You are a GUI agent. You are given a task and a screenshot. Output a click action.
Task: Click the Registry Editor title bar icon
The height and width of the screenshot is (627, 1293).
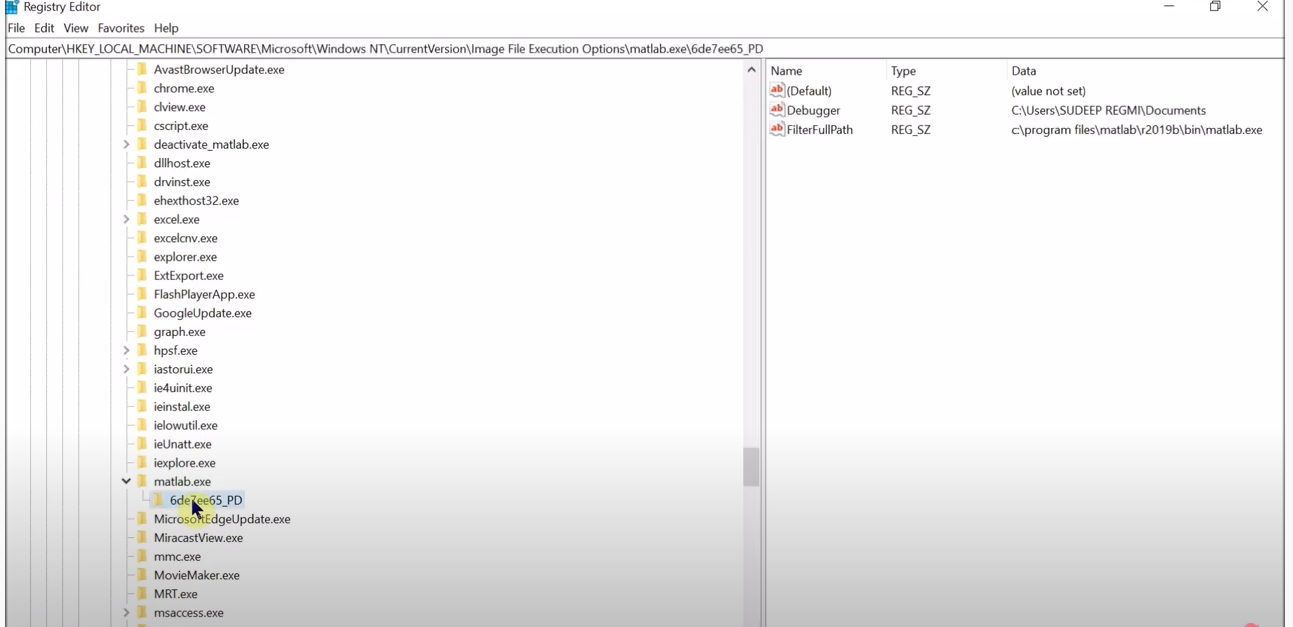[x=11, y=7]
